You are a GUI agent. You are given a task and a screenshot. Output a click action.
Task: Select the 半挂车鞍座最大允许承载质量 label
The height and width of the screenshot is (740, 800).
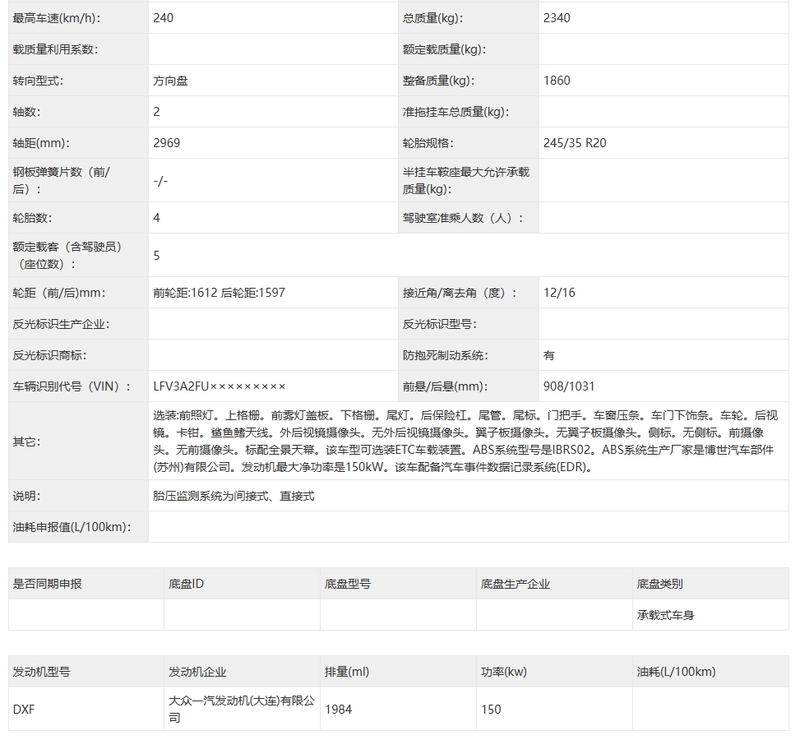tap(466, 180)
